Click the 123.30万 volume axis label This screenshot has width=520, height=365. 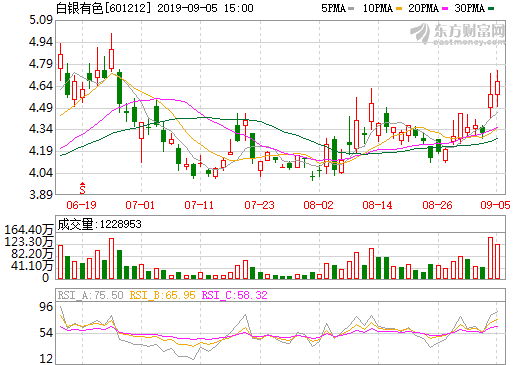(x=29, y=241)
